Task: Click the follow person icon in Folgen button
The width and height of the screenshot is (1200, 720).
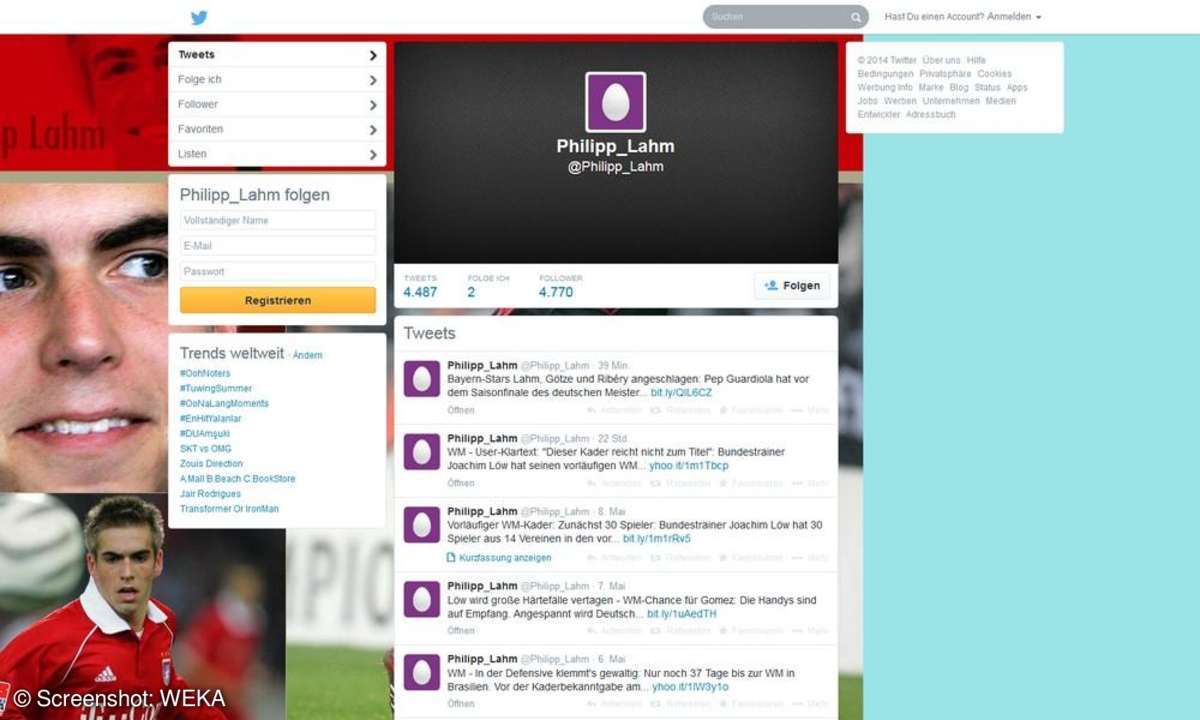Action: point(771,285)
